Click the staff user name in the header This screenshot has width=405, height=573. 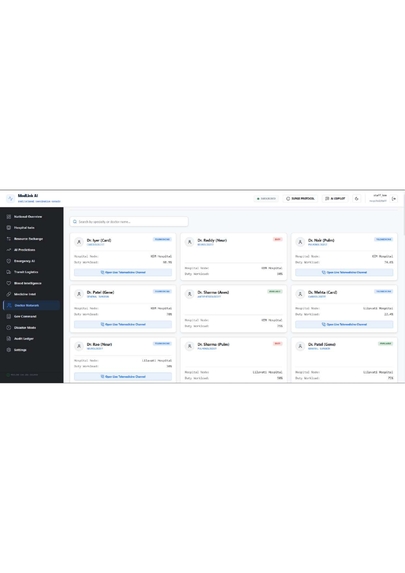pyautogui.click(x=380, y=196)
